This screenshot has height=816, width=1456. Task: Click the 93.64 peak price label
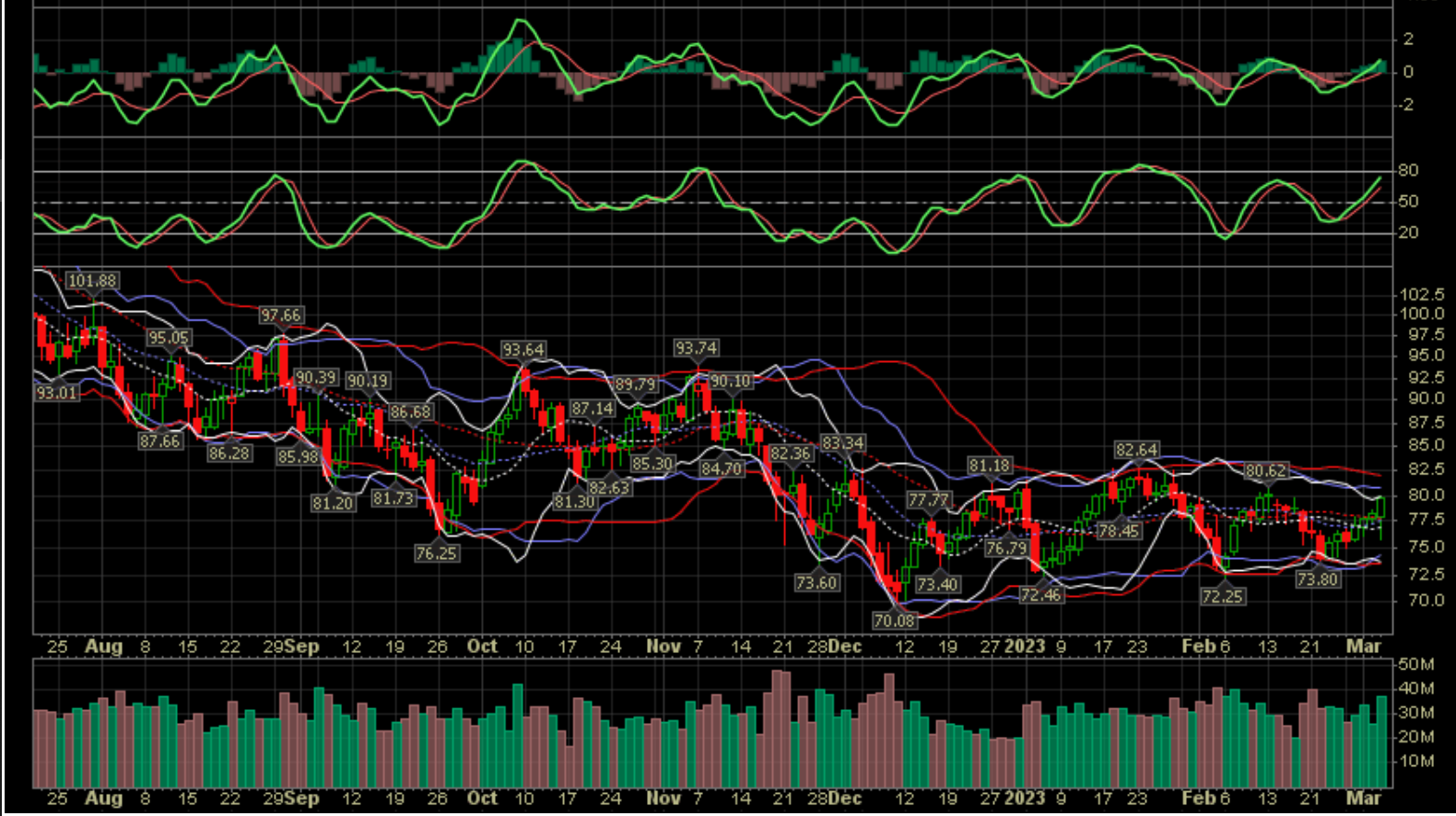[x=523, y=350]
